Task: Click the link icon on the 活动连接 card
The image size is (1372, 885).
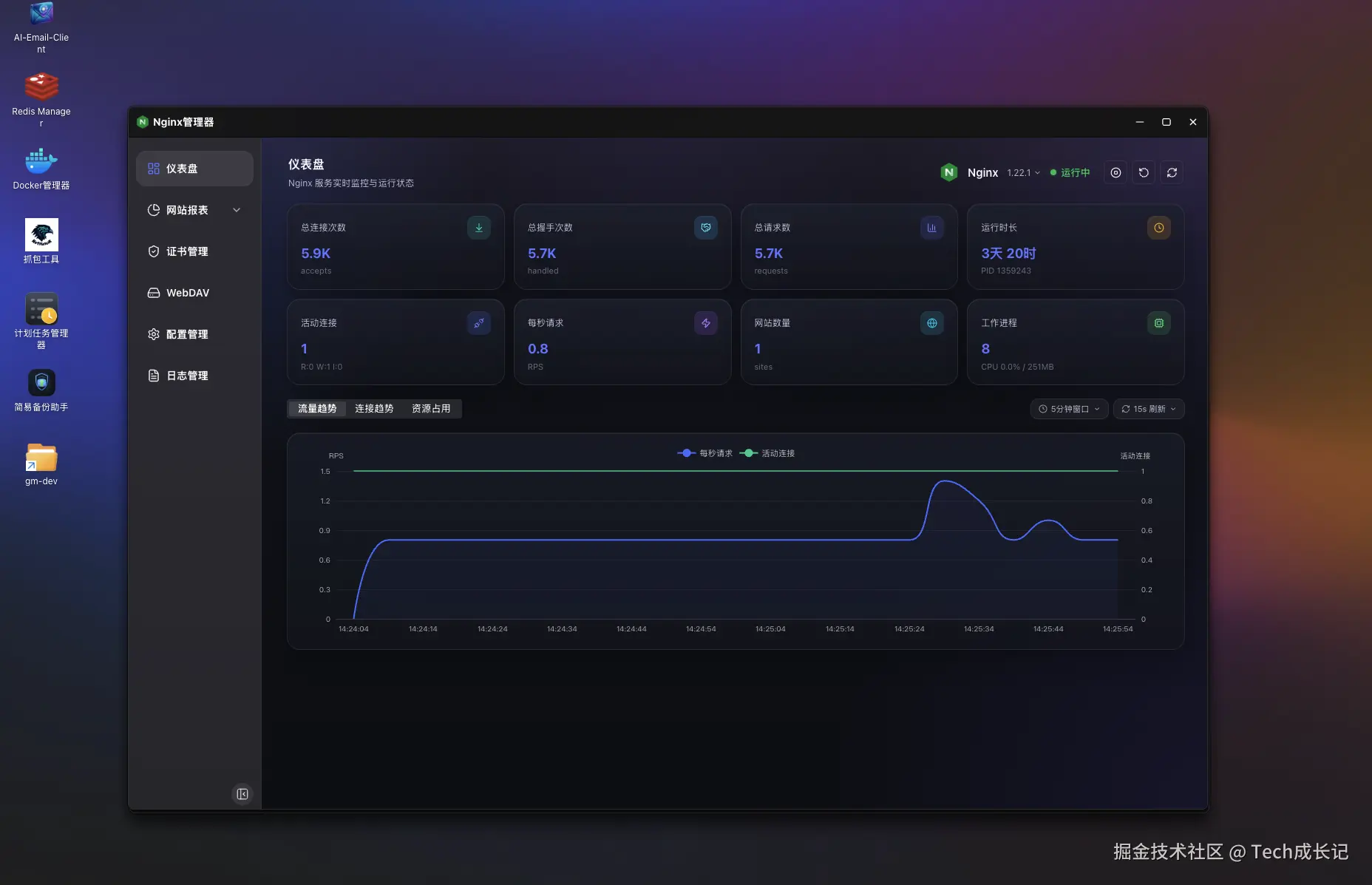Action: pos(479,323)
